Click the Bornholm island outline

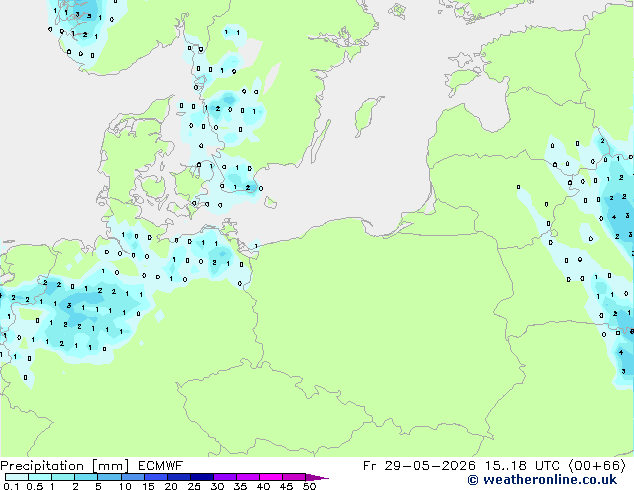[271, 202]
